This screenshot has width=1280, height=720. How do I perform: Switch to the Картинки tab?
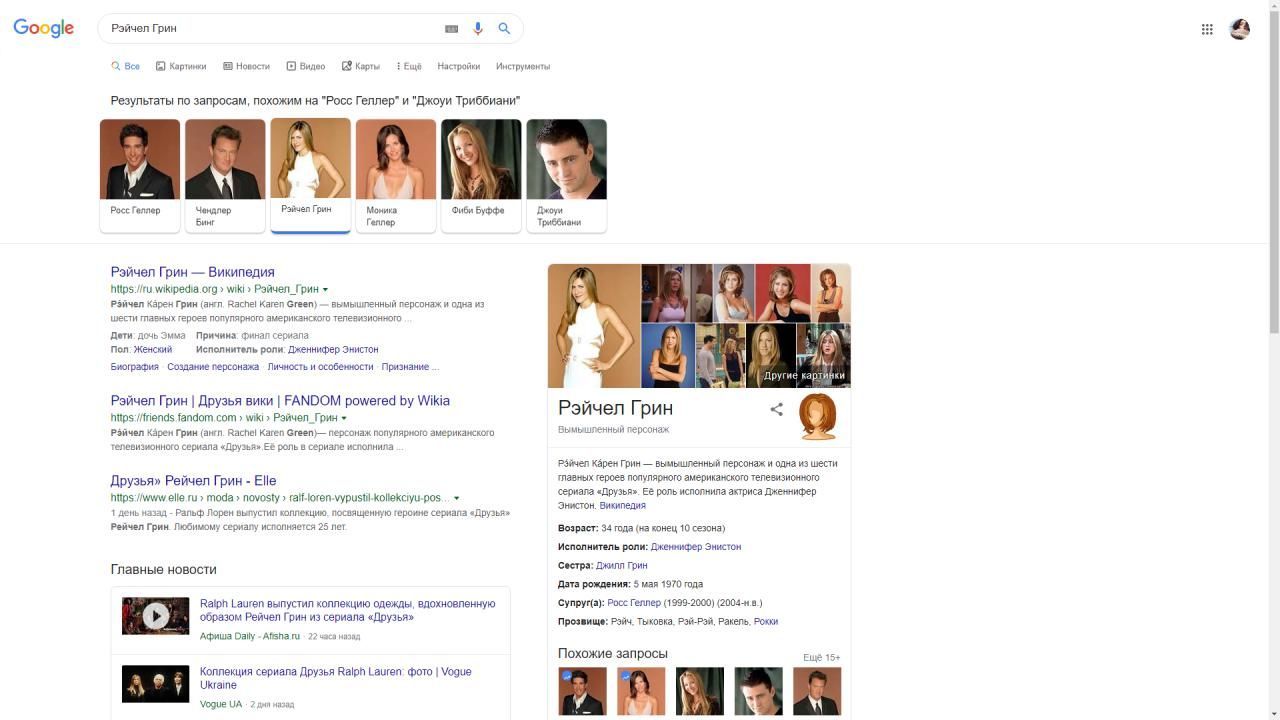click(x=181, y=66)
